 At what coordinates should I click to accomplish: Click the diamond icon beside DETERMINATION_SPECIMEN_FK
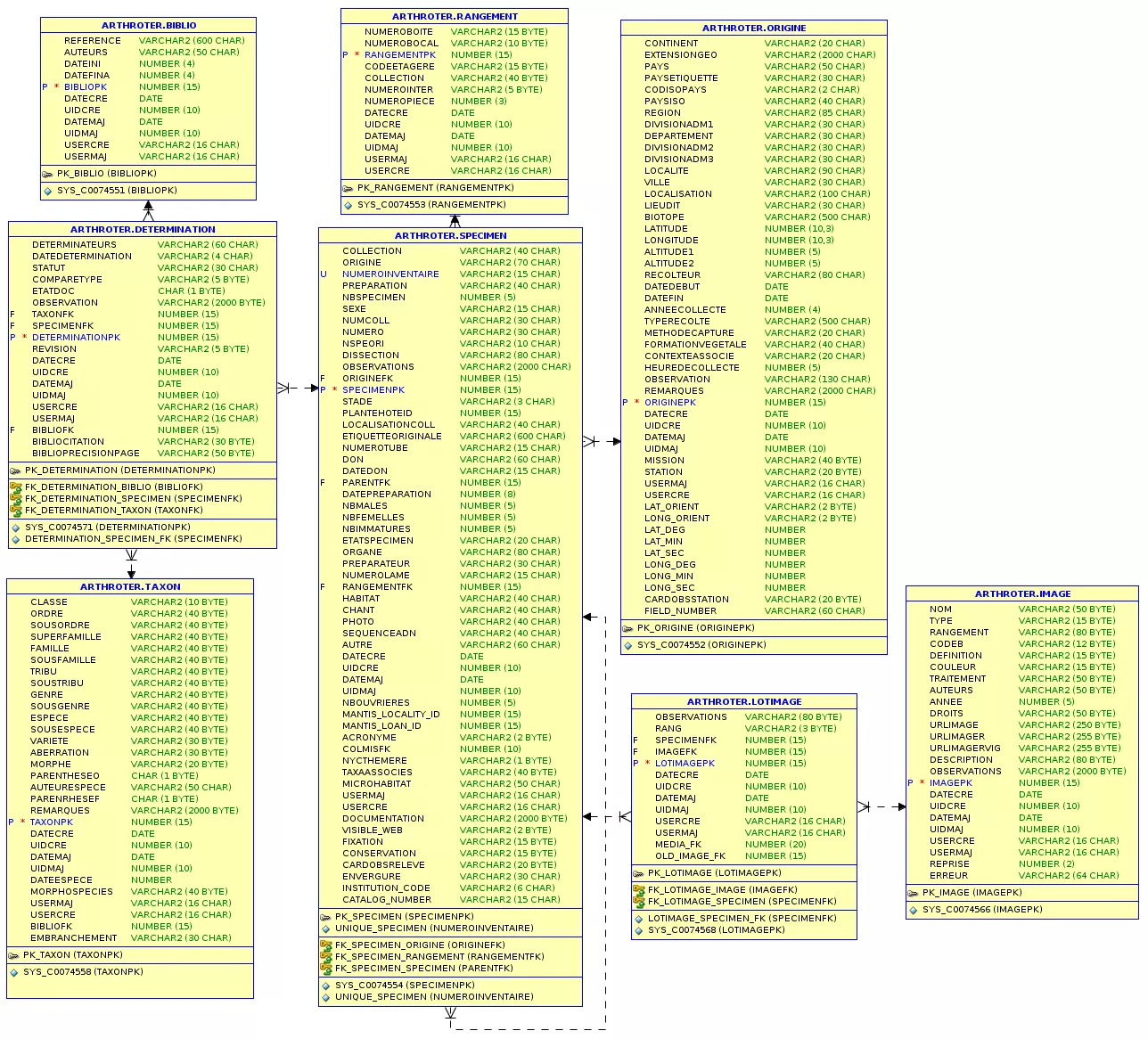(16, 539)
